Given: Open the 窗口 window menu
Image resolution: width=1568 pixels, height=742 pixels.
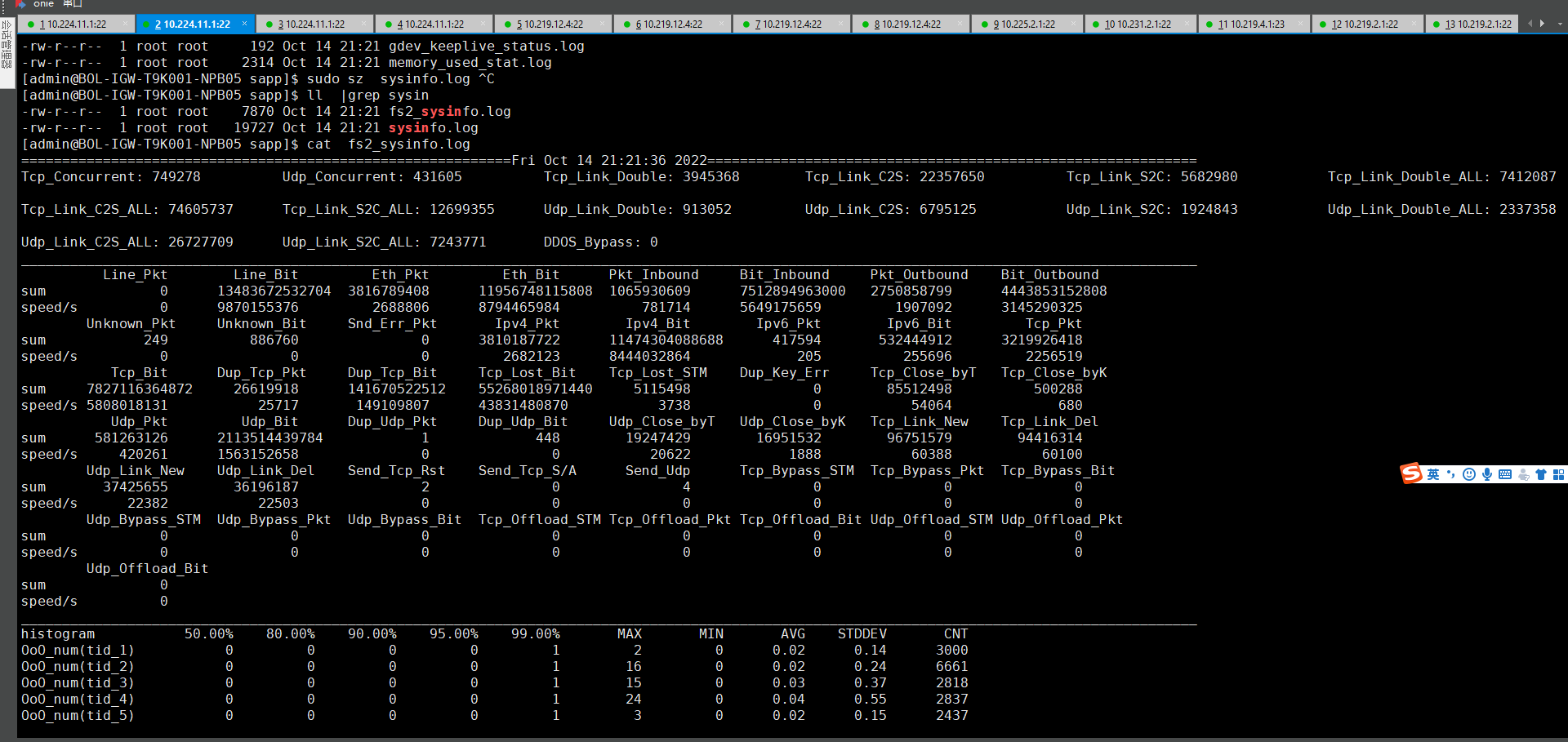Looking at the screenshot, I should click(73, 4).
